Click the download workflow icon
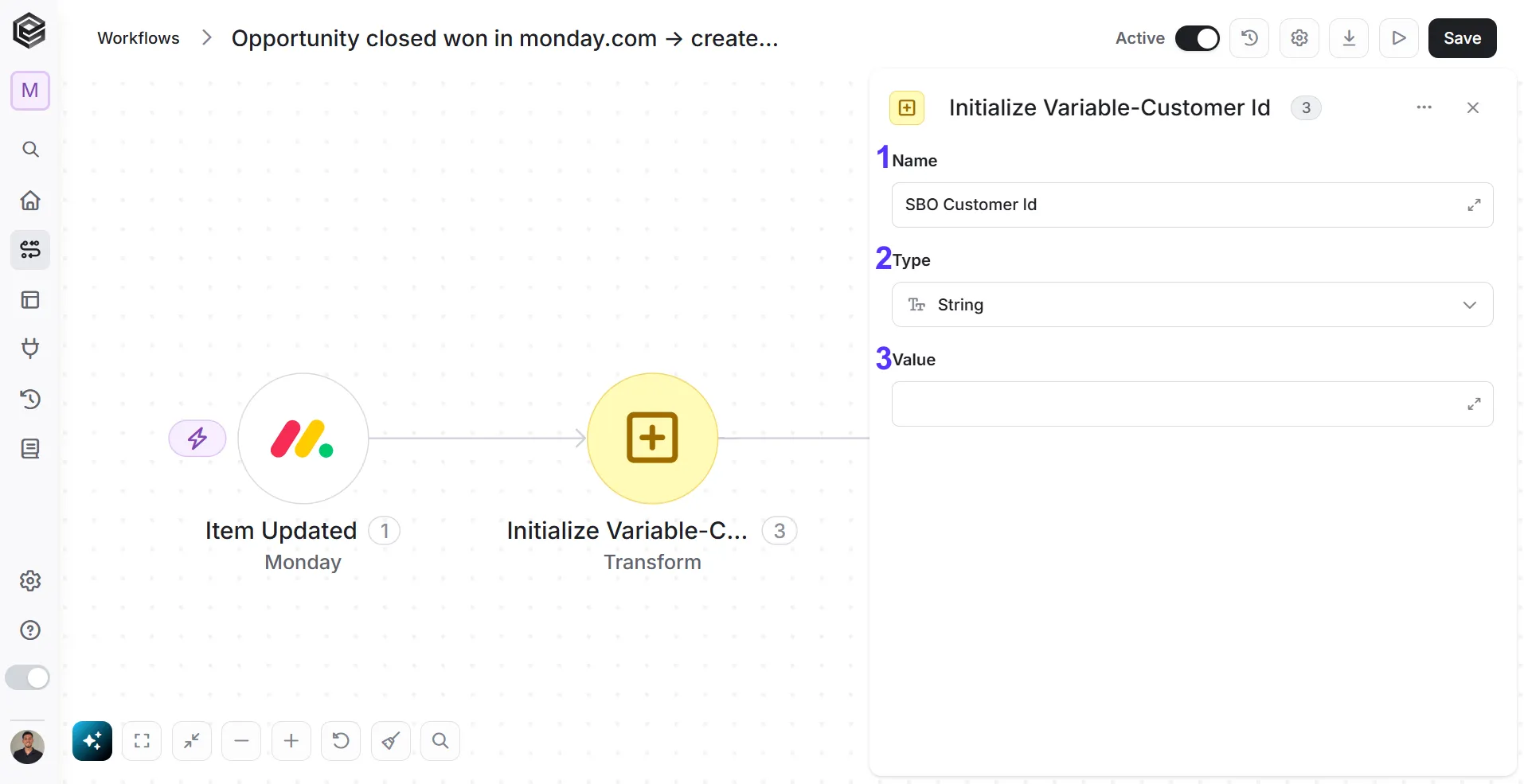This screenshot has width=1524, height=784. pos(1350,38)
